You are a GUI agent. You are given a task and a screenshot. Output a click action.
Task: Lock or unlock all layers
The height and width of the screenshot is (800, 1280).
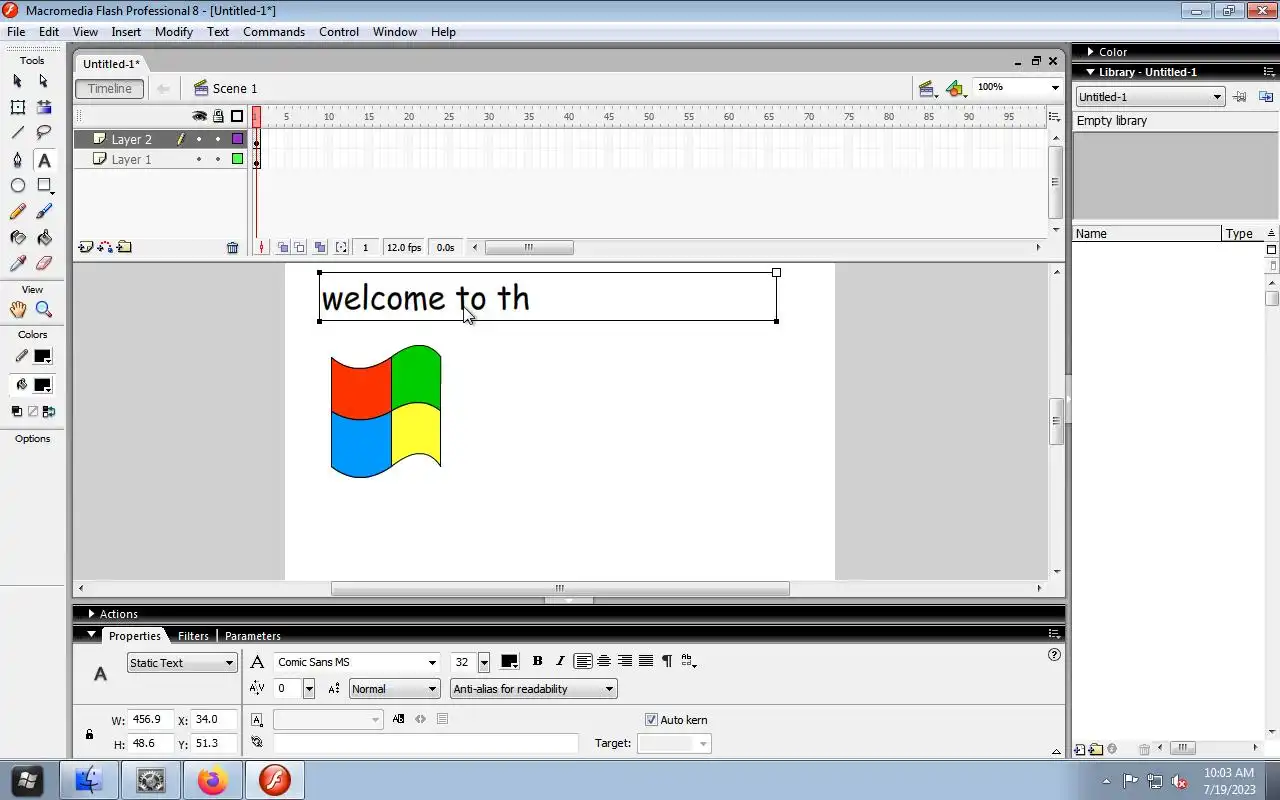point(218,116)
